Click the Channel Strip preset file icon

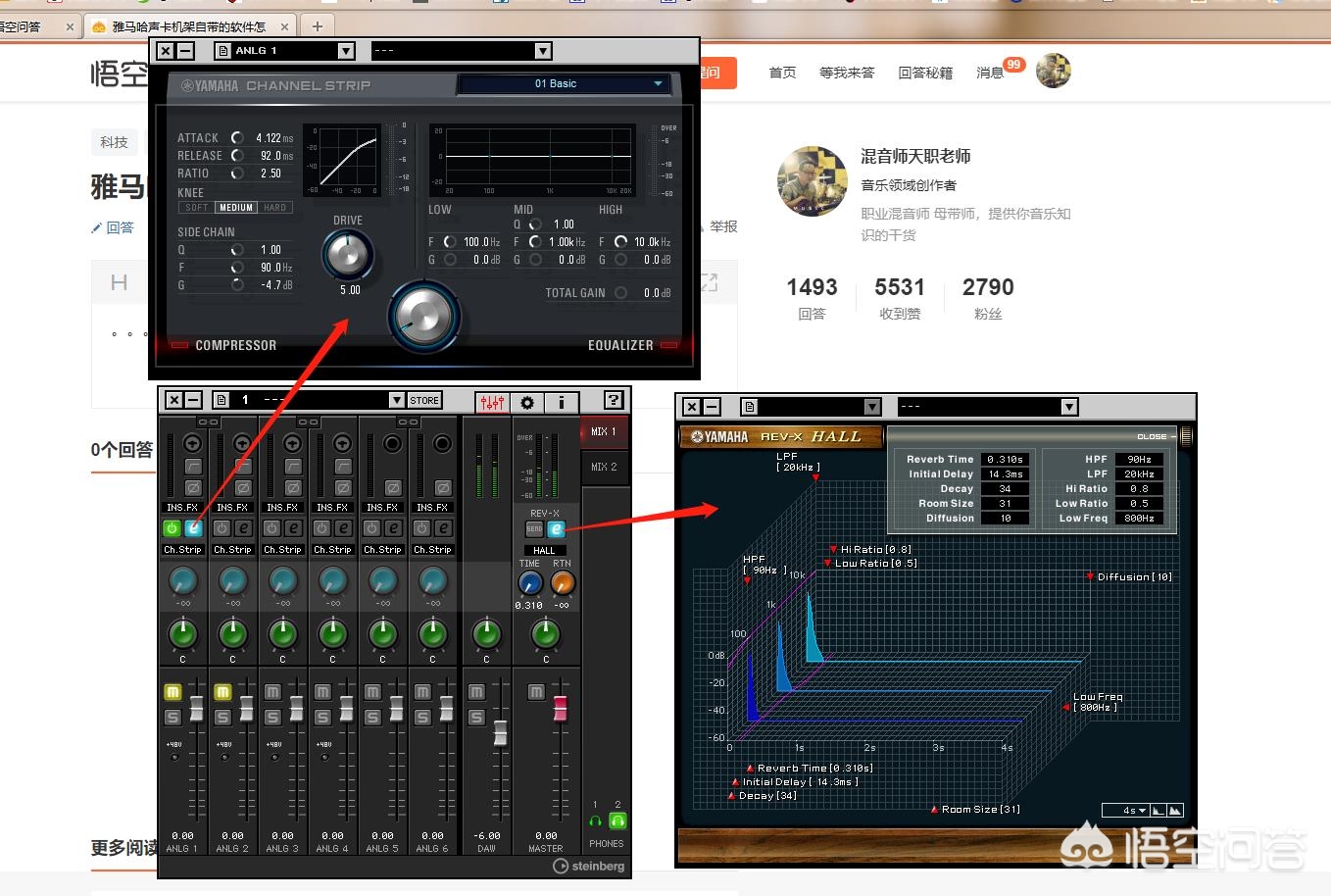coord(223,51)
